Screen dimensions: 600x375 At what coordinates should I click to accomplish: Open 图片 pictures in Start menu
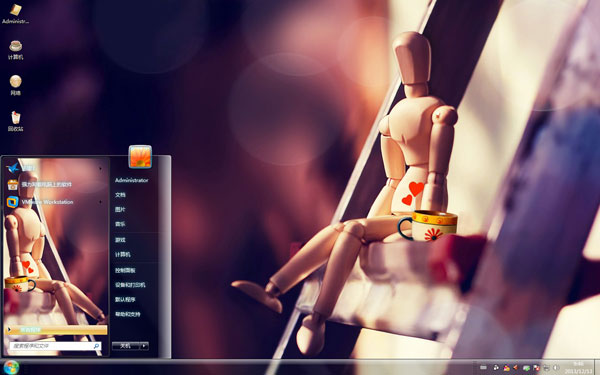pos(120,209)
